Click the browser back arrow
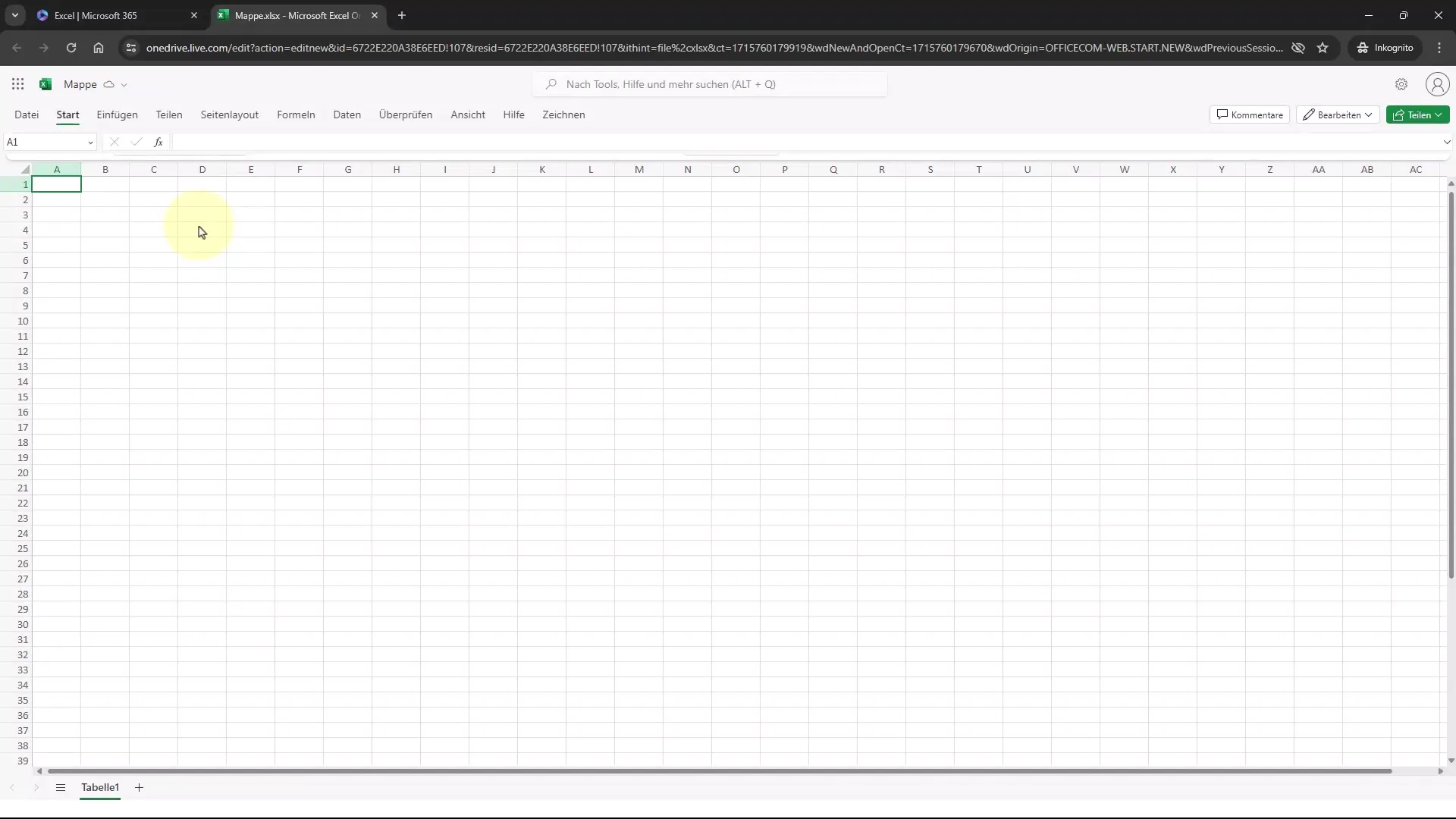1456x819 pixels. [17, 48]
